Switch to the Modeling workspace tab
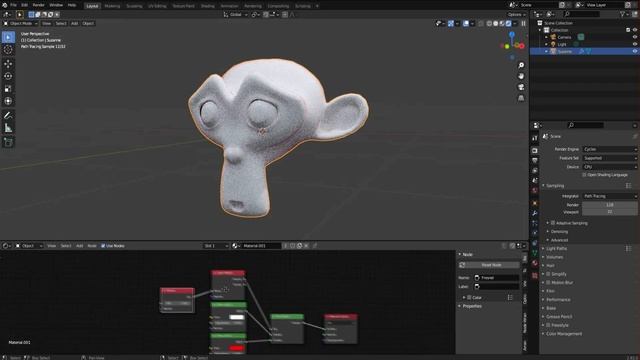640x360 pixels. (112, 6)
